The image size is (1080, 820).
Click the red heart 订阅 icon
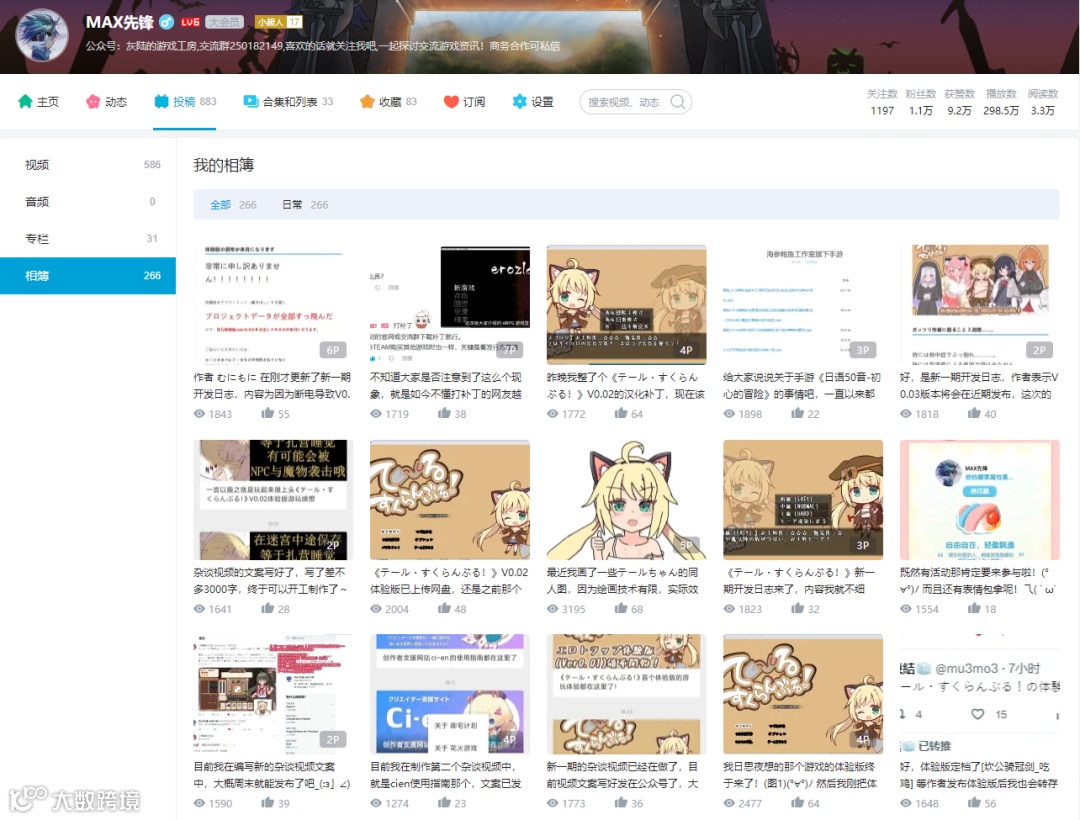[x=451, y=102]
